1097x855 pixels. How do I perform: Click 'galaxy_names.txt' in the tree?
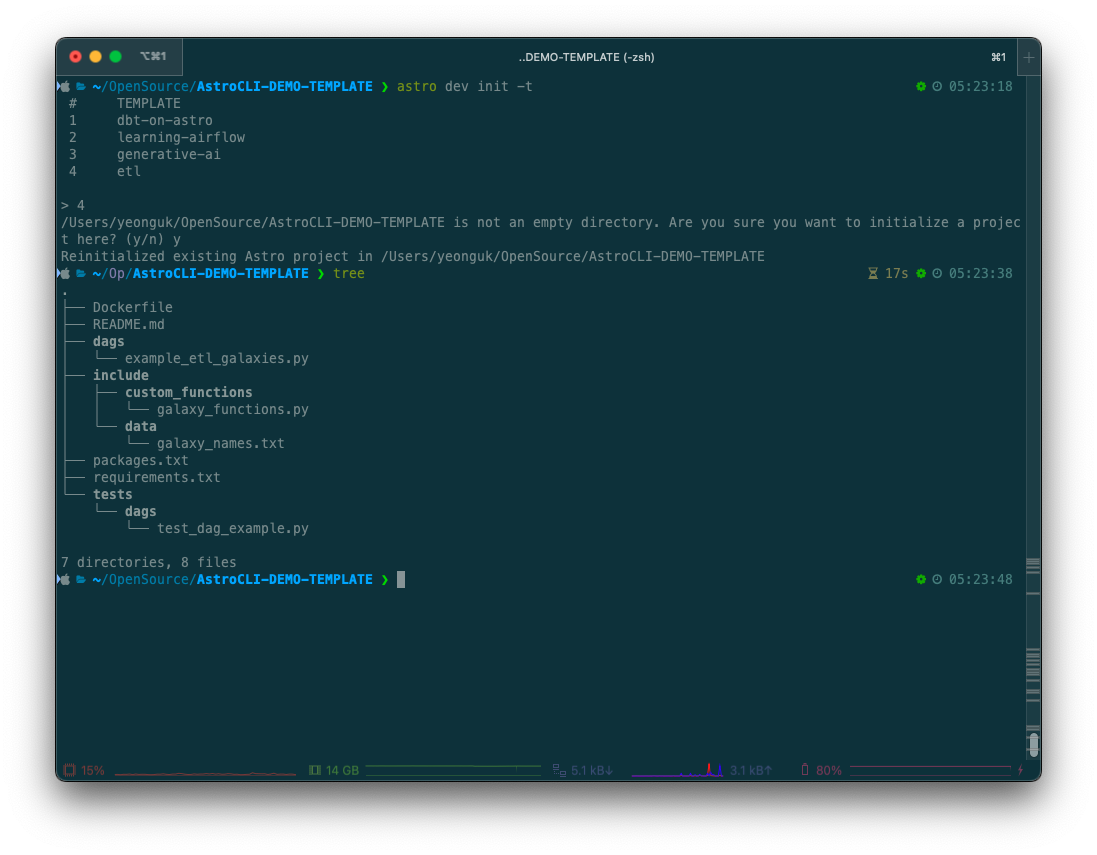[x=220, y=444]
